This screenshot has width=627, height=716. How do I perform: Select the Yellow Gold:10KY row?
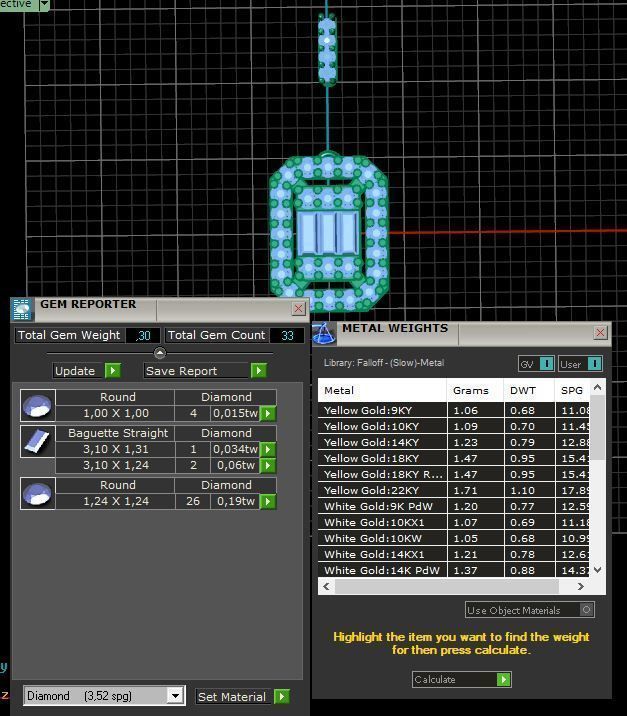coord(453,426)
